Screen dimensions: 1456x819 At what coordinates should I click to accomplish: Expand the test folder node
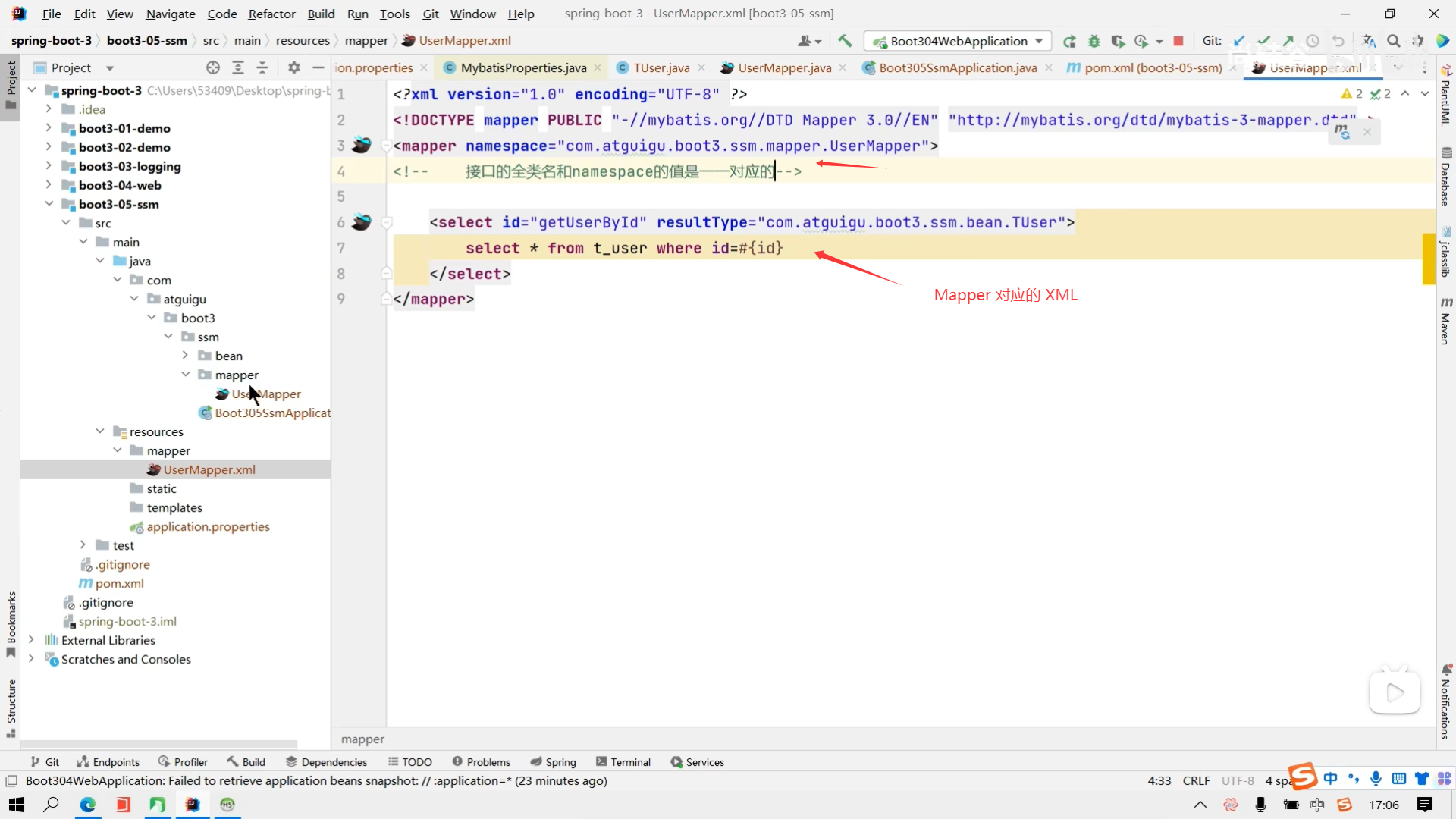[x=83, y=545]
